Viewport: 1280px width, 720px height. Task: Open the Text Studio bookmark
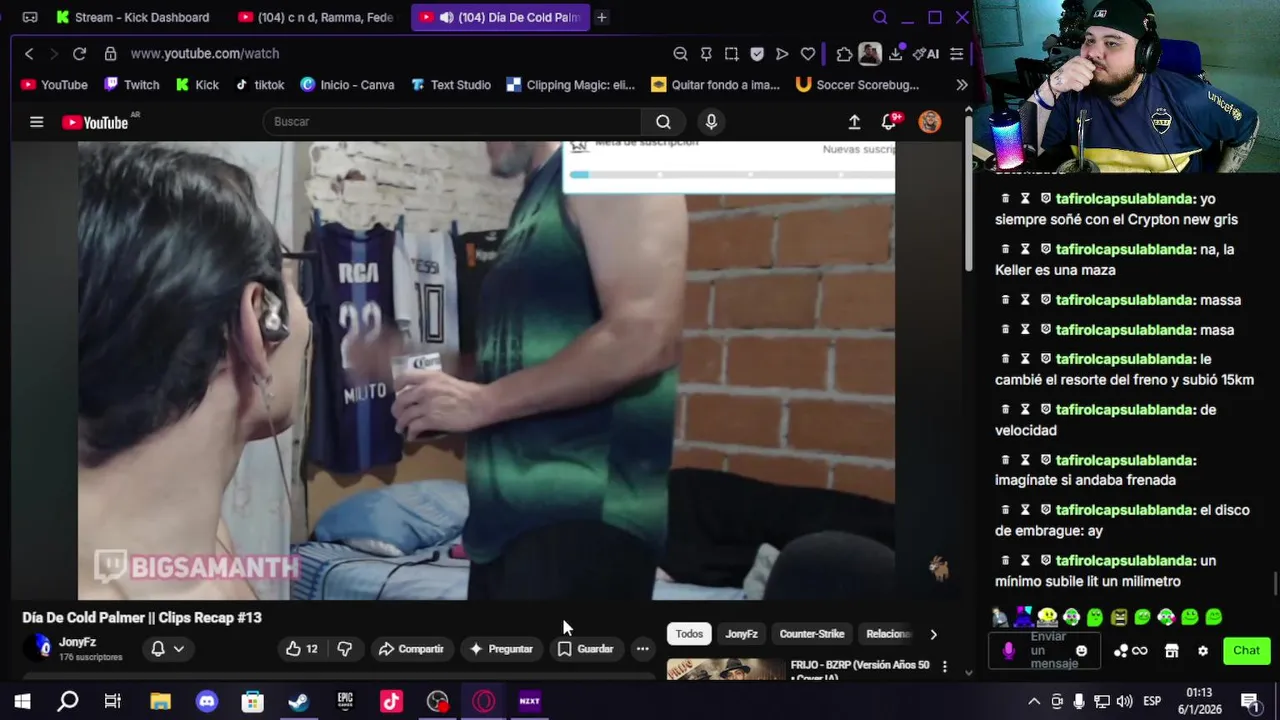click(451, 85)
